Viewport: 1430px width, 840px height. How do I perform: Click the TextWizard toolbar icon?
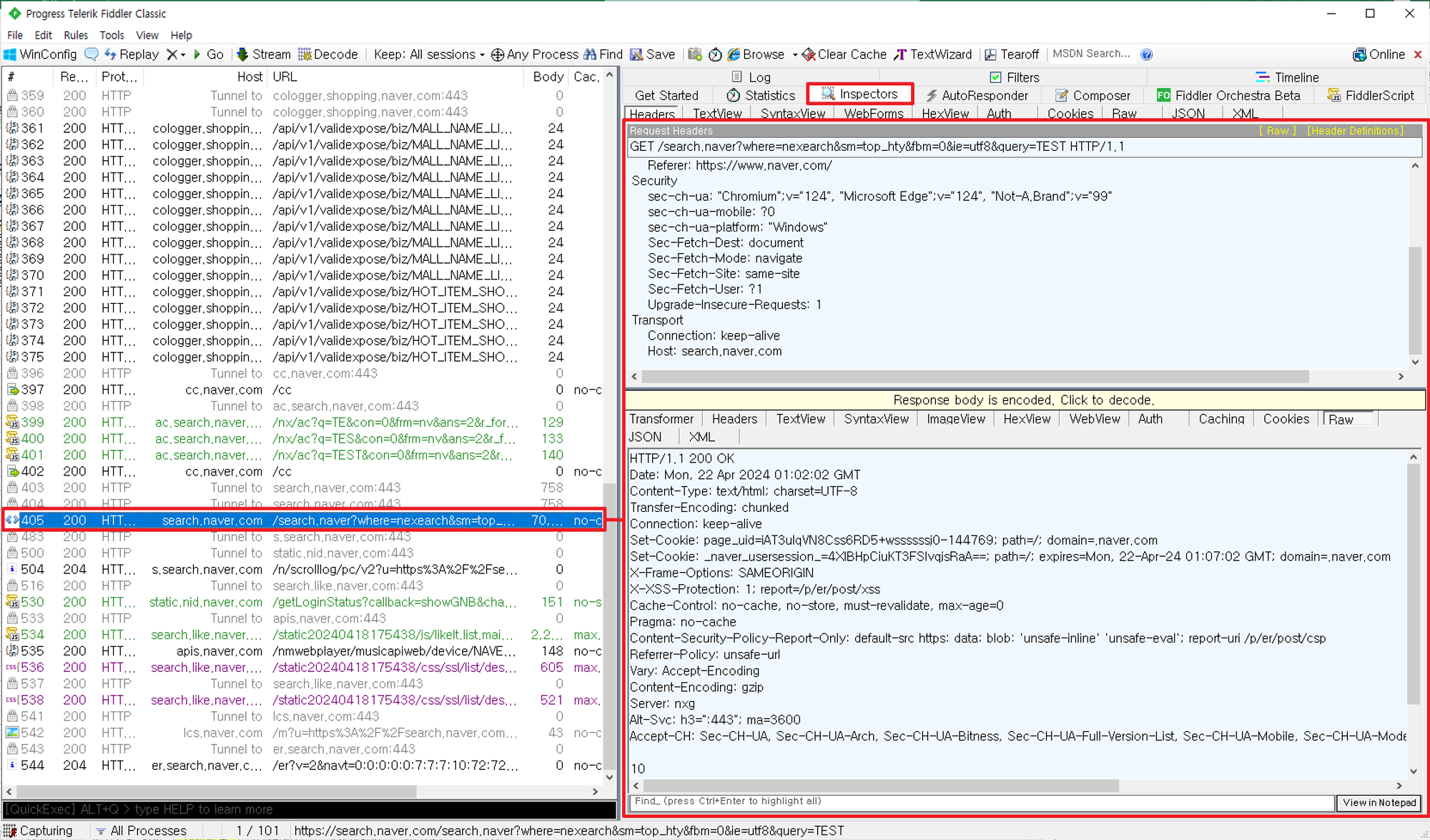click(x=900, y=54)
